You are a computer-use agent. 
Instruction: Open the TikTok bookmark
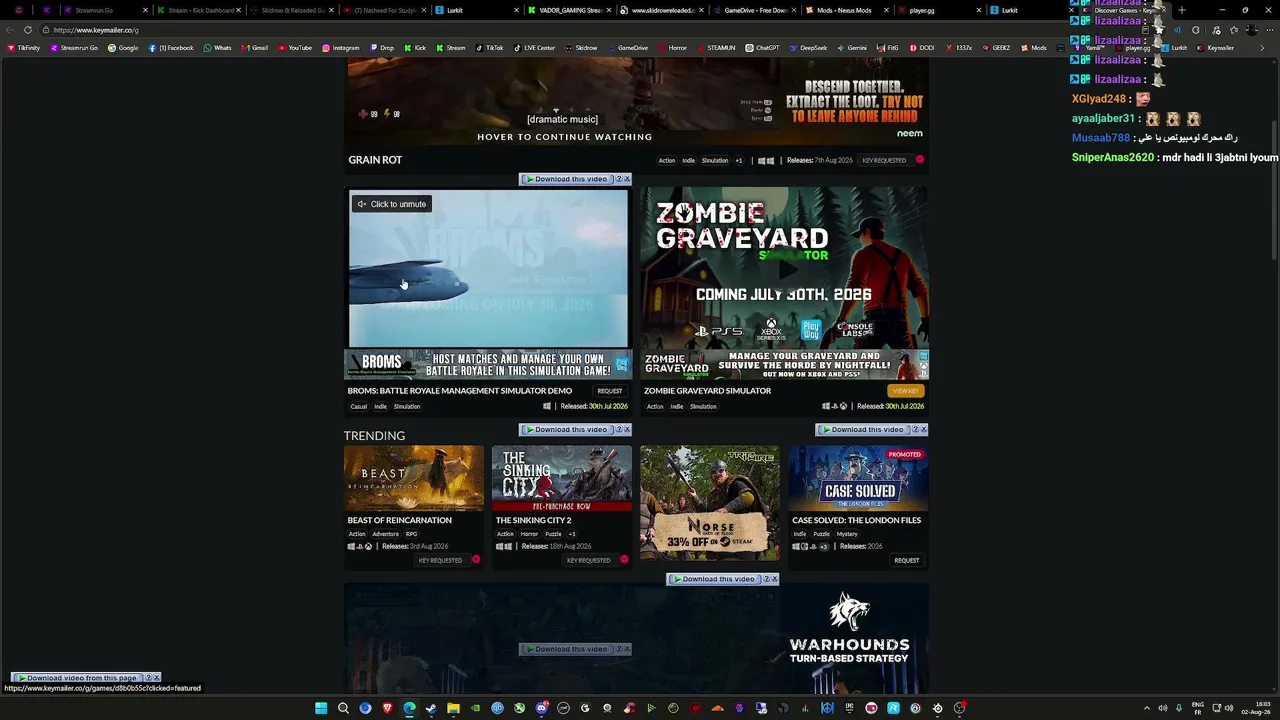tap(489, 48)
